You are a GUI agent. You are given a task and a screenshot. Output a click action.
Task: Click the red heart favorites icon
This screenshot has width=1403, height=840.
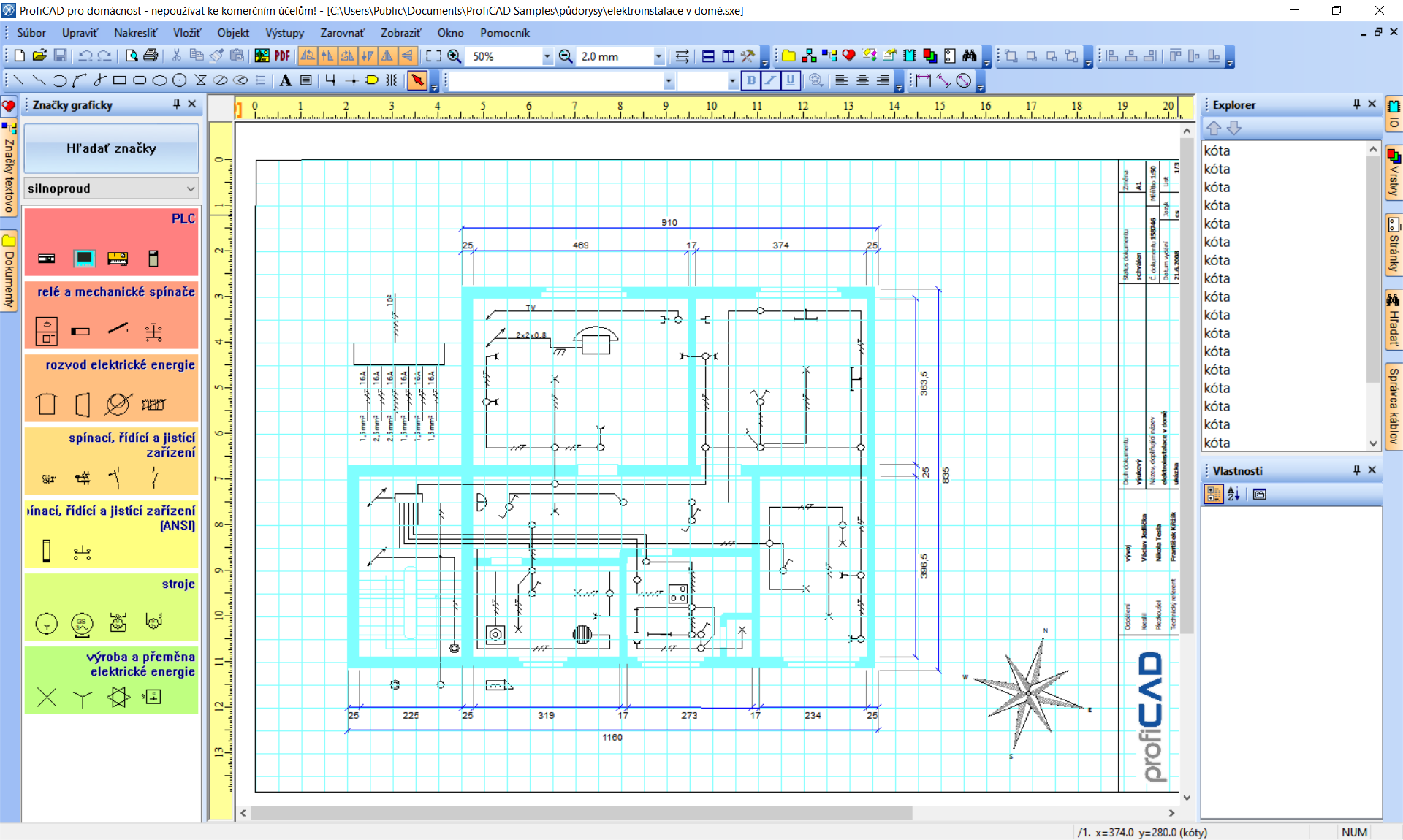(x=848, y=56)
